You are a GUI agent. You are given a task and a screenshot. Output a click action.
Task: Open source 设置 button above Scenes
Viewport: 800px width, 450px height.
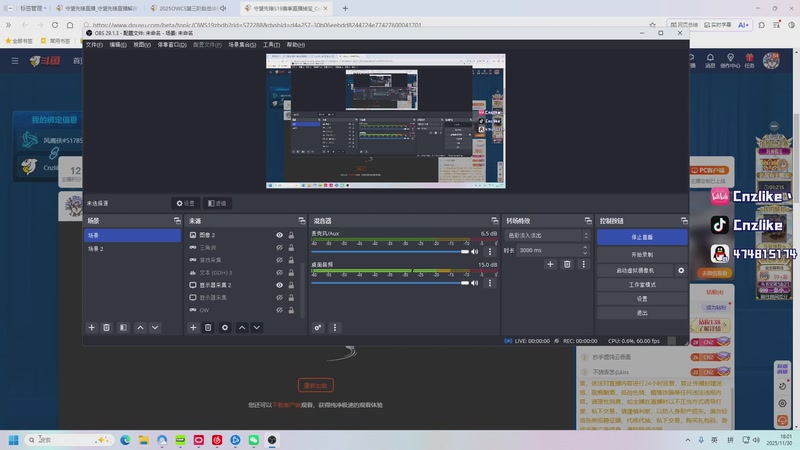(186, 203)
